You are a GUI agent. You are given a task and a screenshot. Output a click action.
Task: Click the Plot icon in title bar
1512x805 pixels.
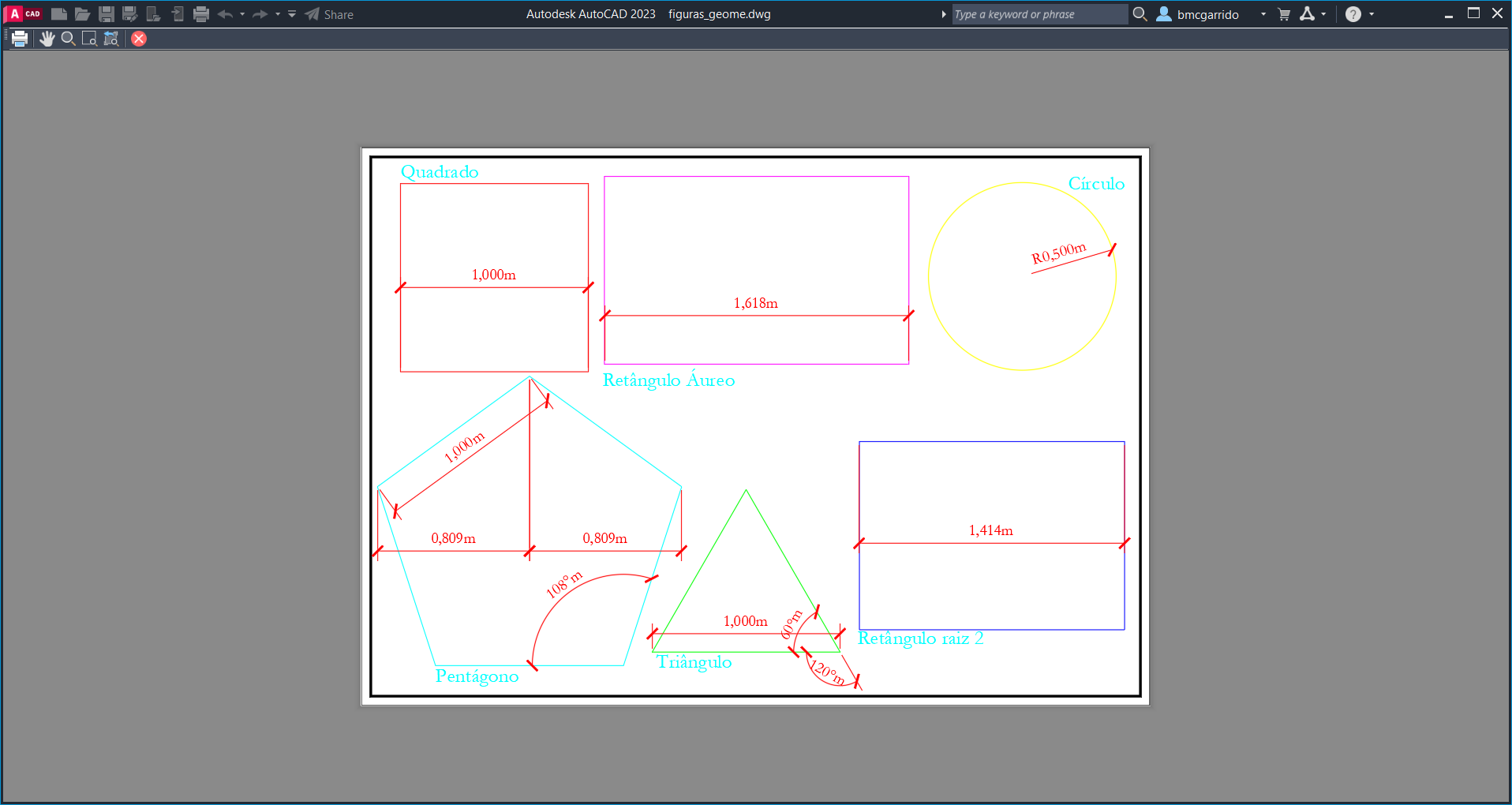coord(201,14)
